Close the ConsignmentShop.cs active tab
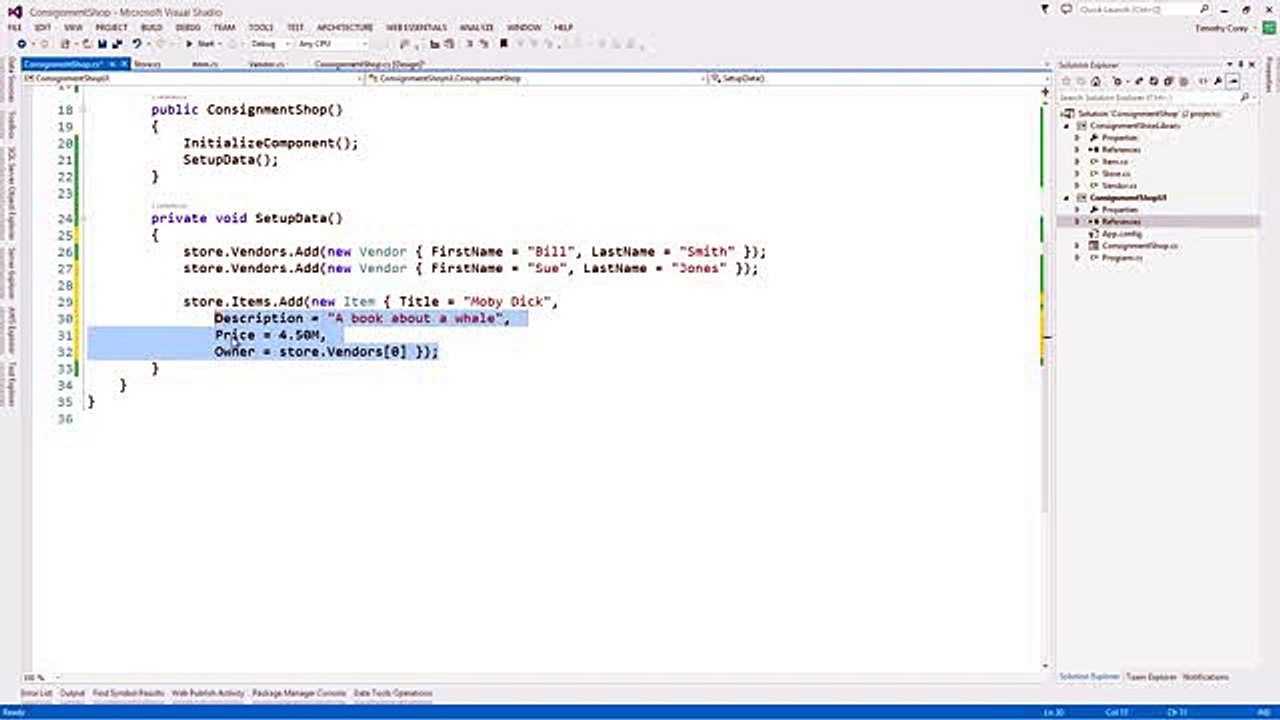Image resolution: width=1280 pixels, height=720 pixels. (125, 64)
